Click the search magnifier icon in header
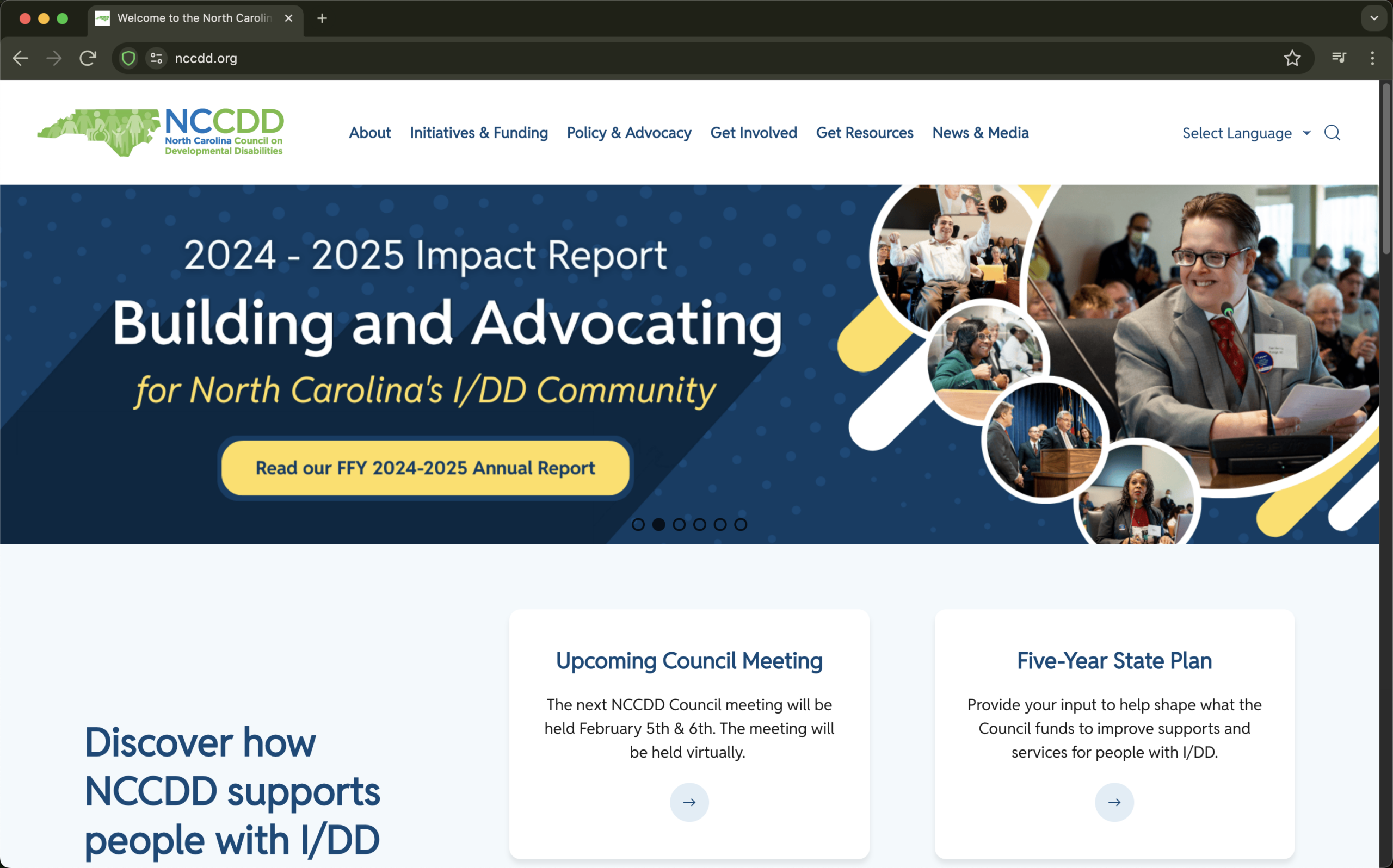1393x868 pixels. [1332, 133]
